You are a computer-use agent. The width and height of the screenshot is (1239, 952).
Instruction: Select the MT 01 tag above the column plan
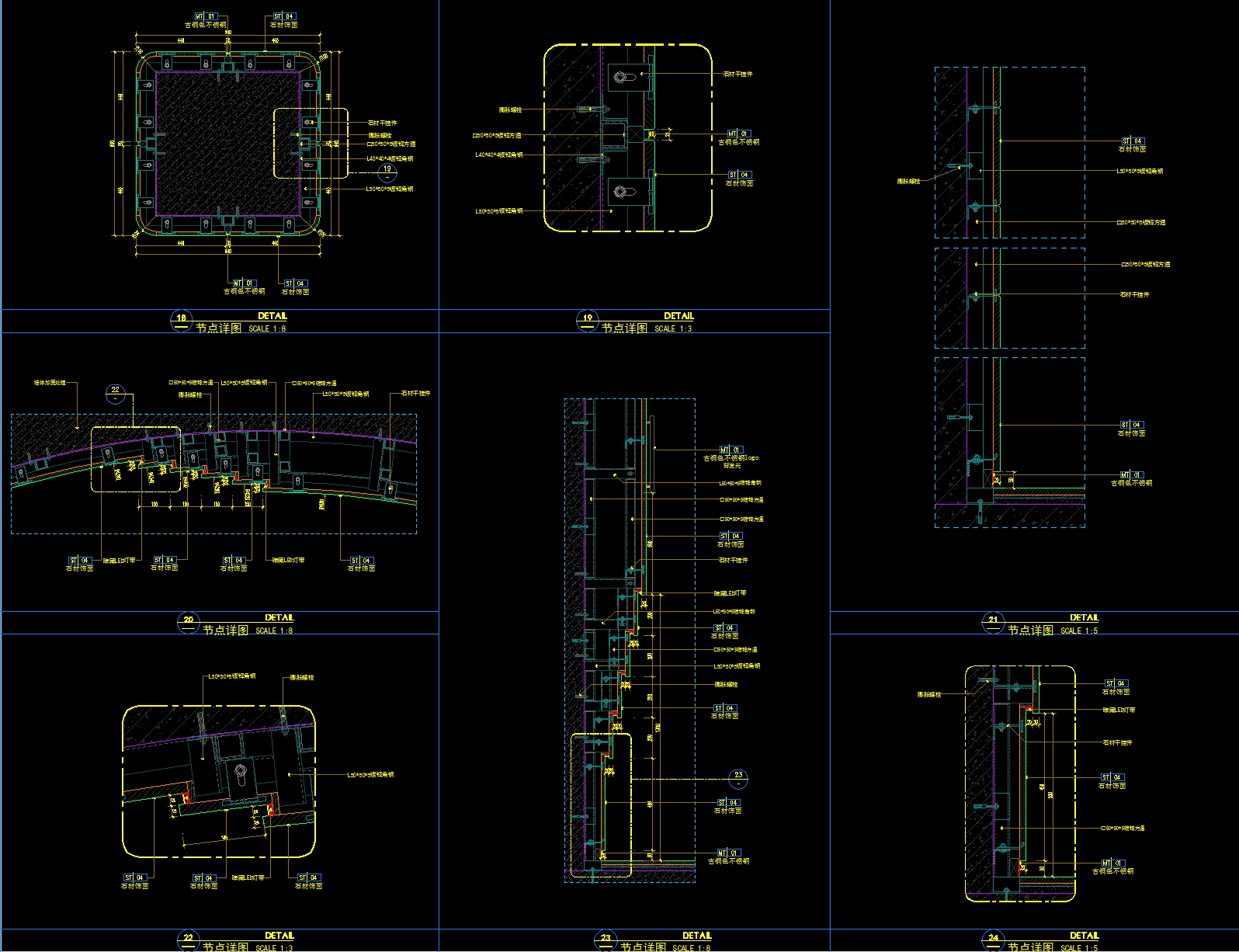pos(206,16)
